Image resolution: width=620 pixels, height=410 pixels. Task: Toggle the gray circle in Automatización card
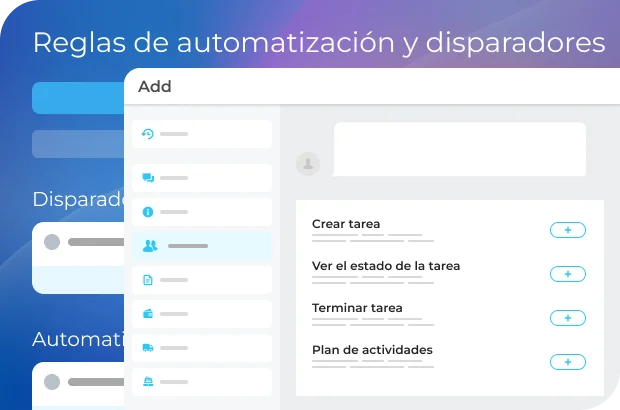(52, 381)
